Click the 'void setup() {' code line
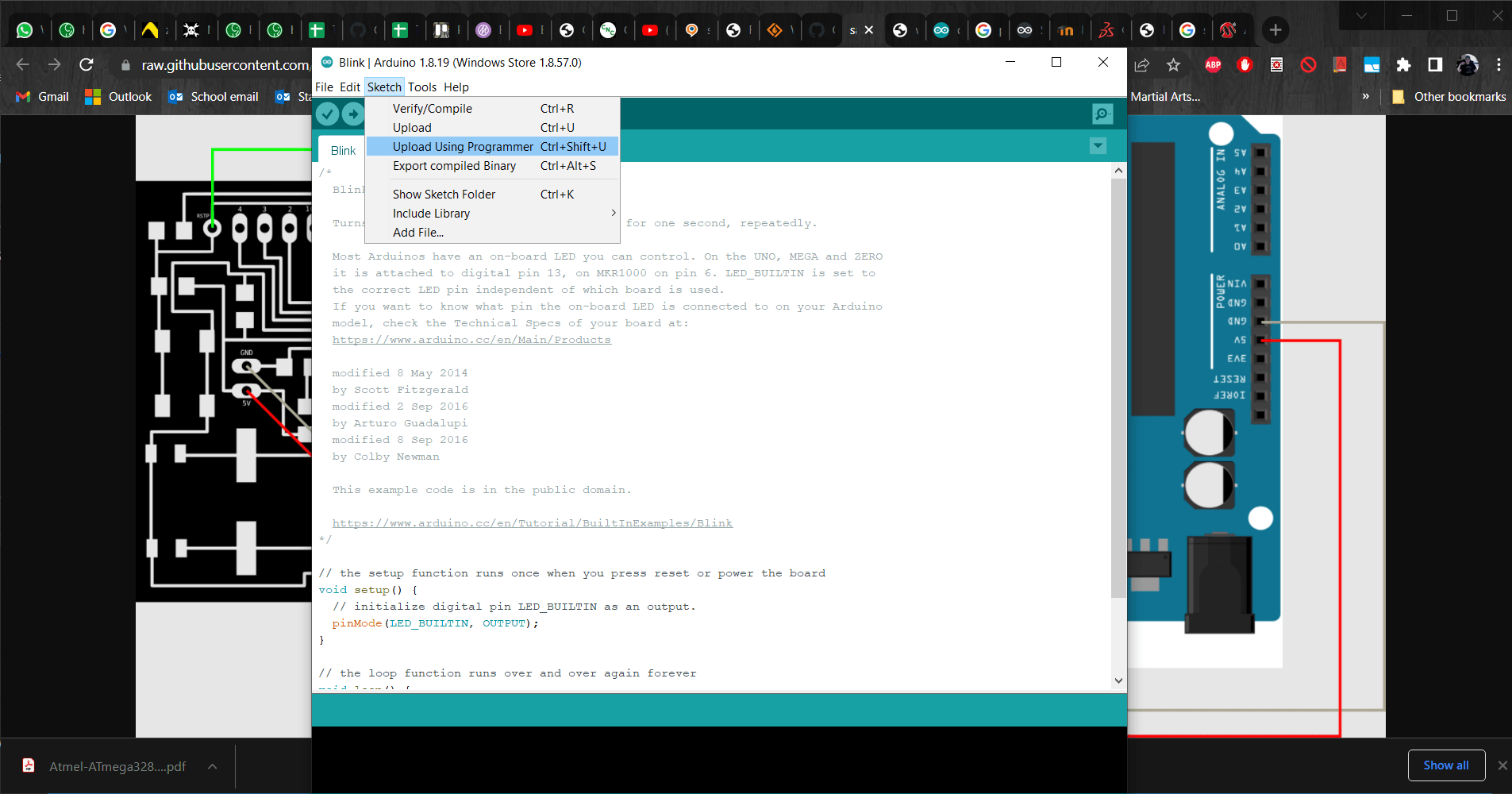Image resolution: width=1512 pixels, height=794 pixels. coord(368,590)
